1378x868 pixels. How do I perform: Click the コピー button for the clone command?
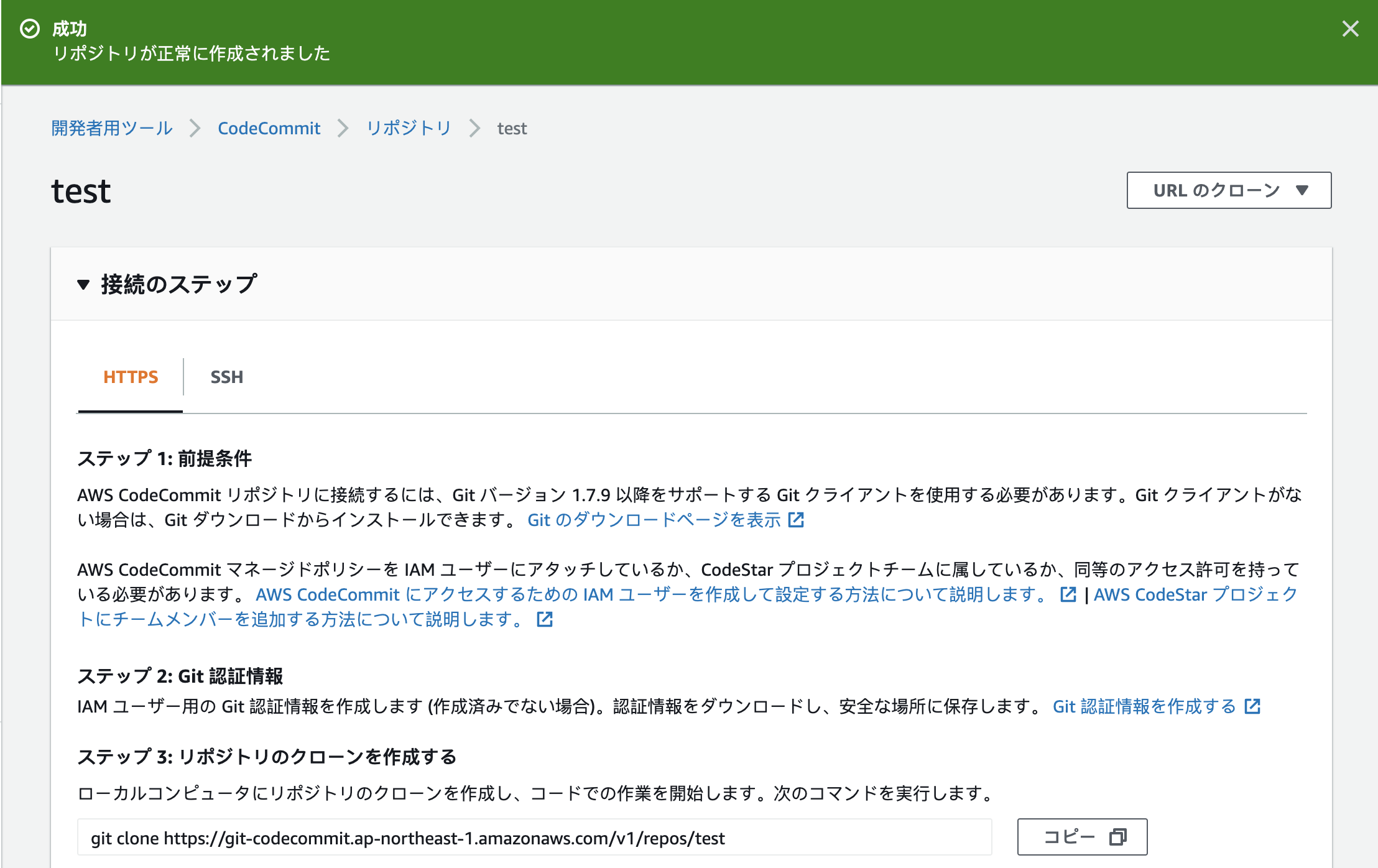(1082, 837)
